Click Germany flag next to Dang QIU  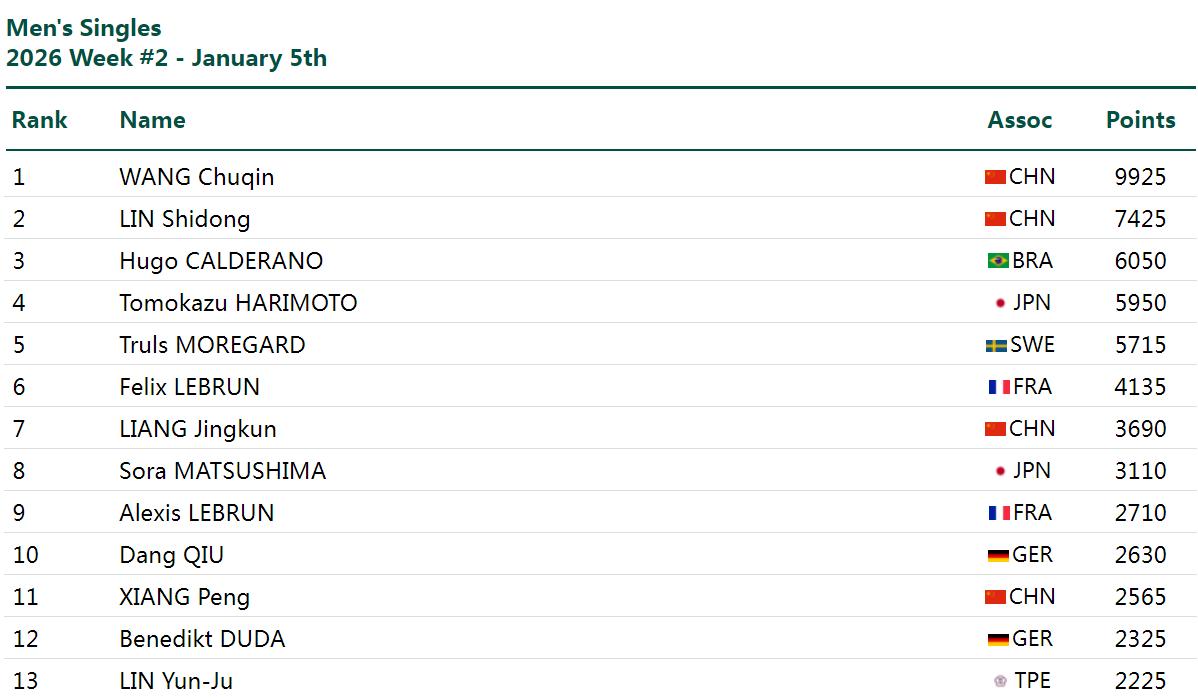[997, 555]
